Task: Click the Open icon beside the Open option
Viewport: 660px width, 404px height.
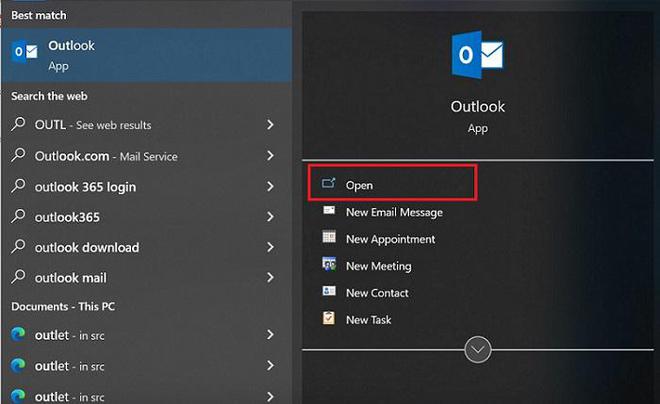Action: tap(328, 183)
